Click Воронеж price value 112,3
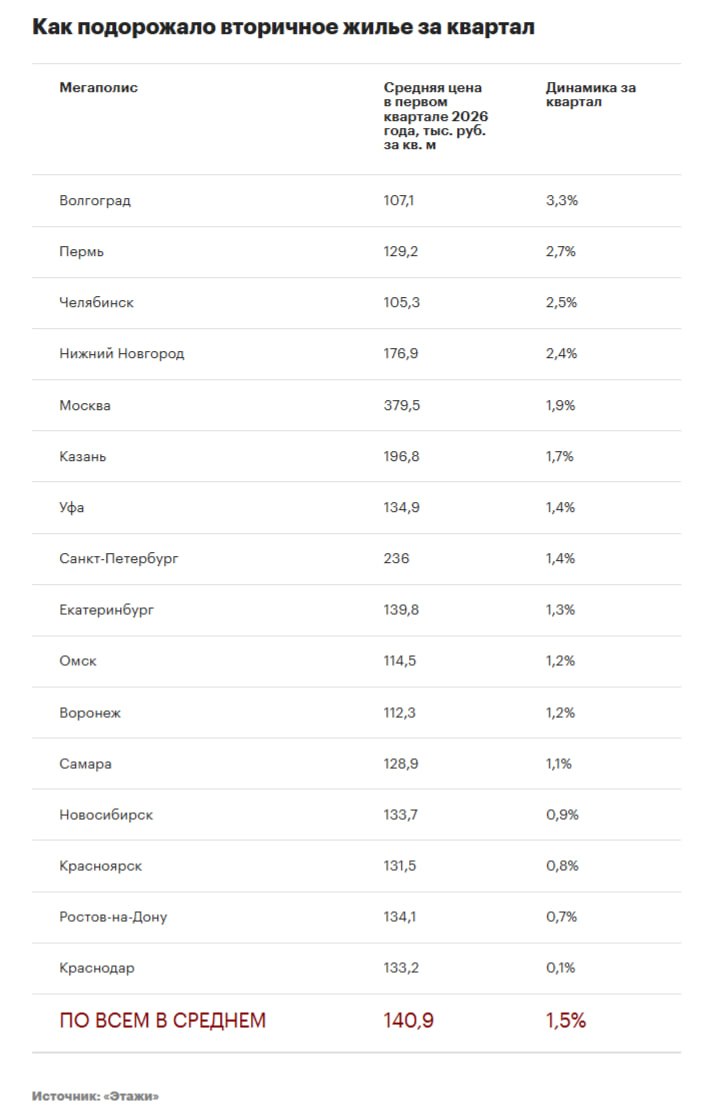719x1110 pixels. (x=400, y=713)
